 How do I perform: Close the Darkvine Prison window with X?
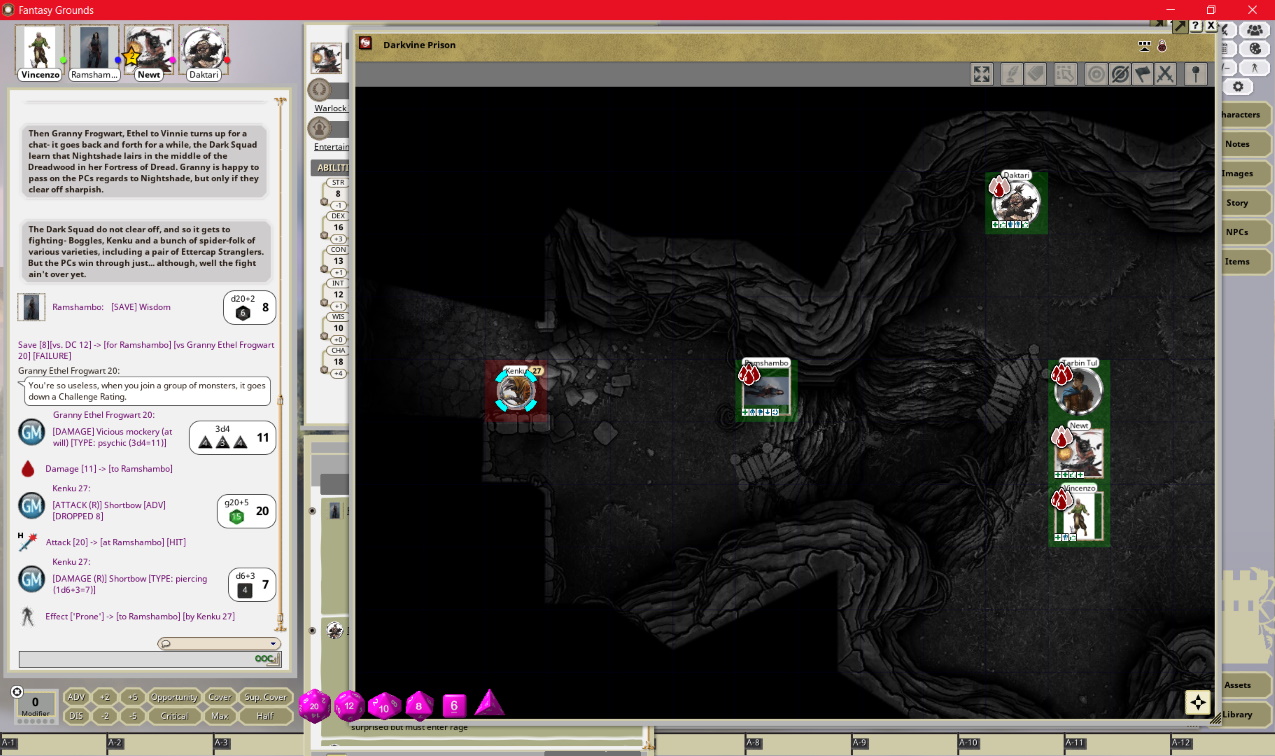(x=1211, y=26)
